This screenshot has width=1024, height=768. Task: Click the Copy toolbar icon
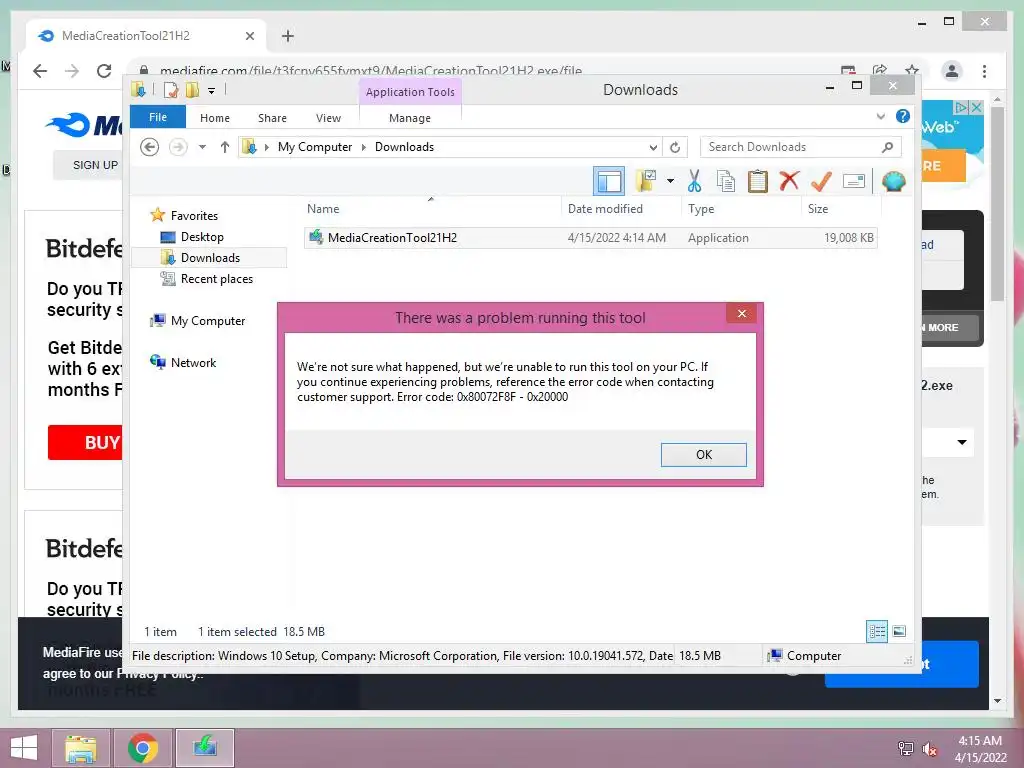coord(726,181)
